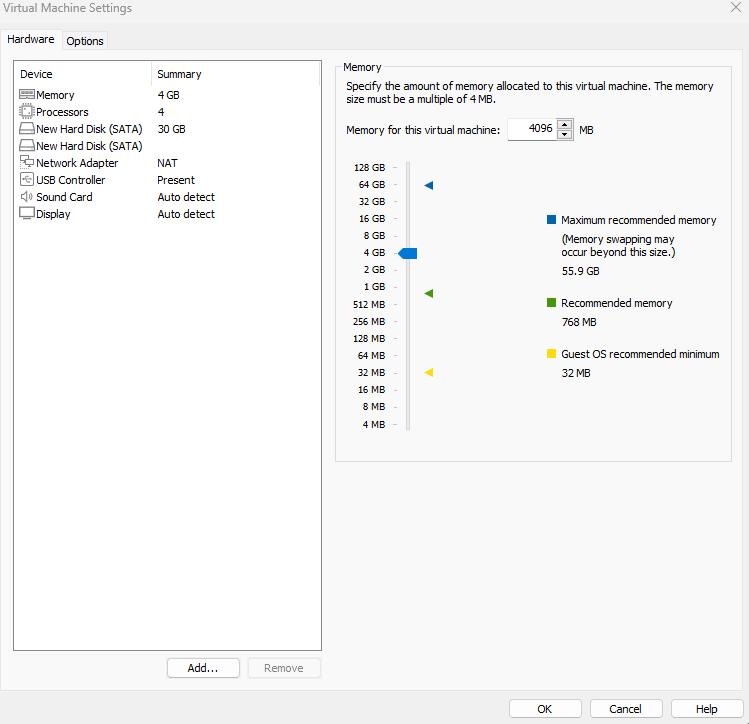Switch to the Options tab
The width and height of the screenshot is (749, 724).
pos(85,41)
